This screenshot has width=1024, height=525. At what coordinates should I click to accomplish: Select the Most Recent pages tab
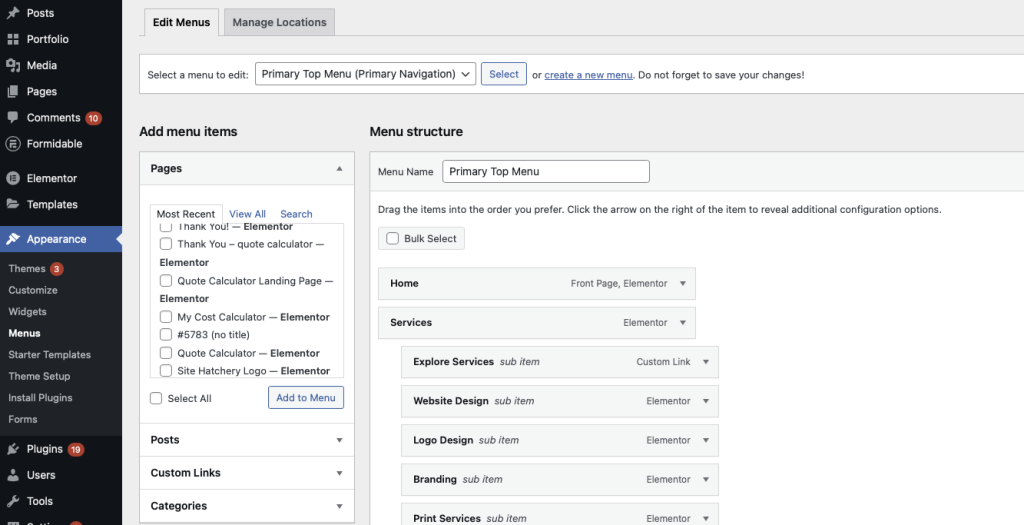(186, 214)
